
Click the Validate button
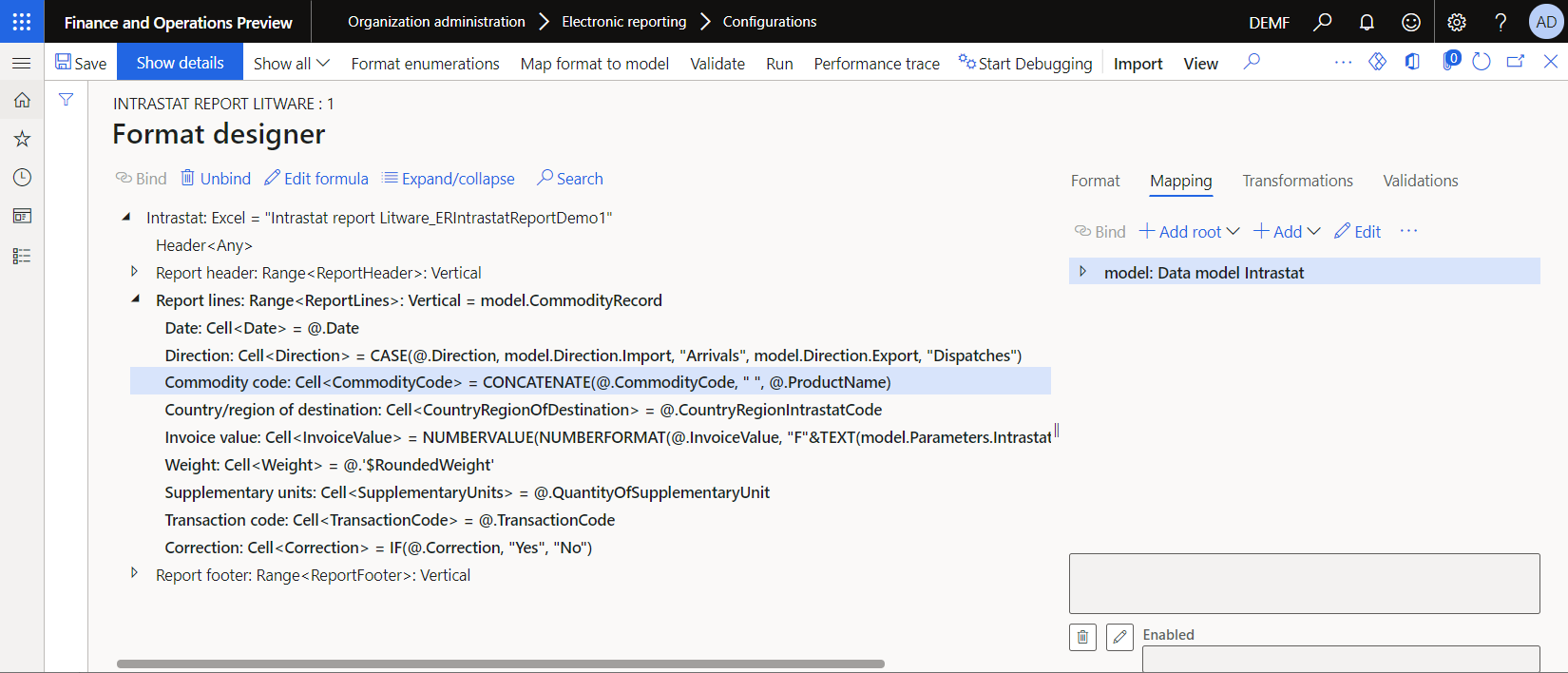coord(717,63)
